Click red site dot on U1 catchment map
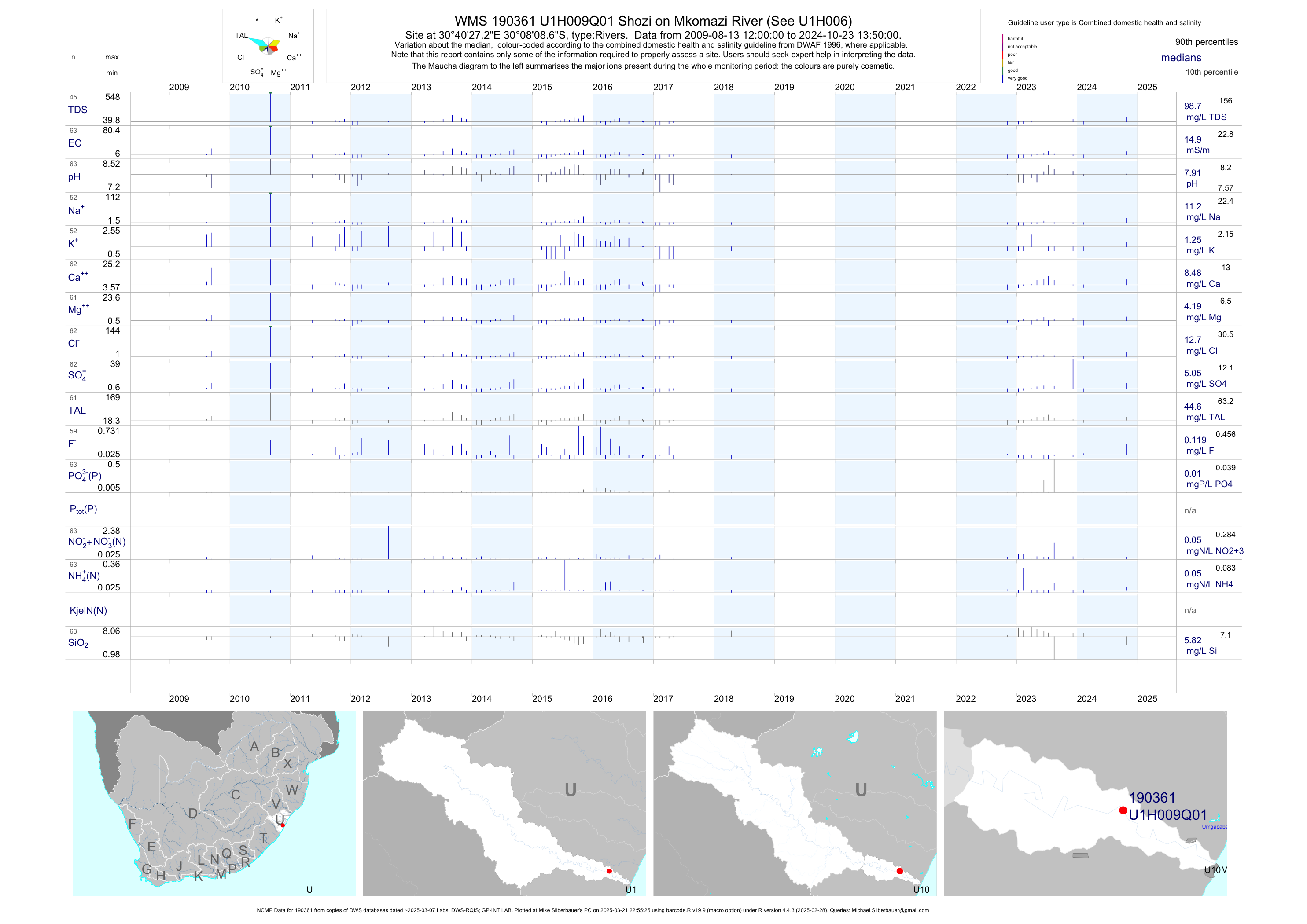Viewport: 1307px width, 924px height. (609, 871)
